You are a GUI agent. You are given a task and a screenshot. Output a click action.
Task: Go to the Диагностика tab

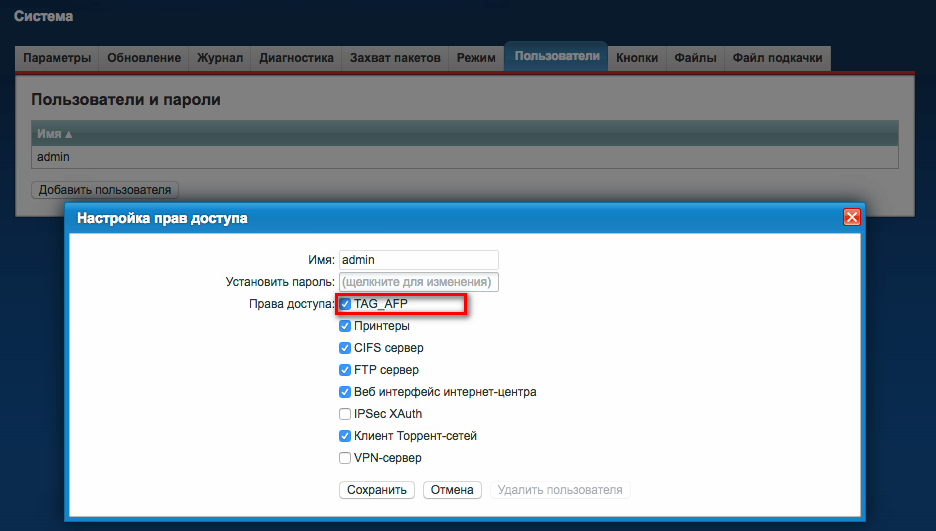coord(296,58)
